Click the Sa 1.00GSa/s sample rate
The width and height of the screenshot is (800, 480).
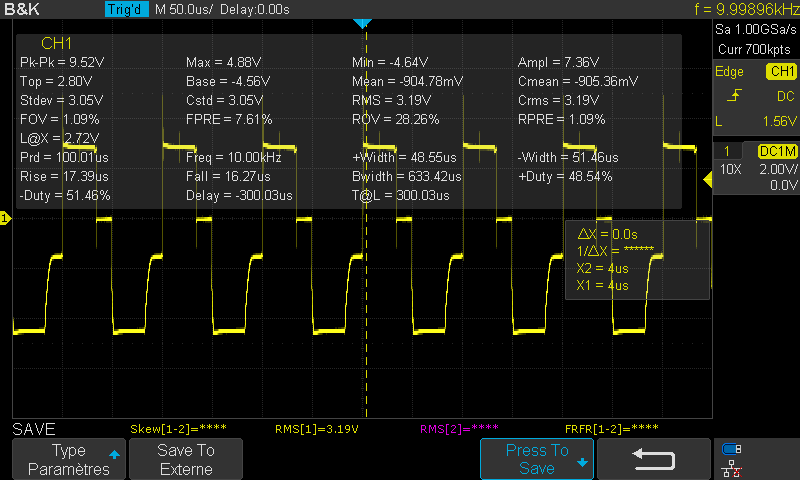(756, 30)
